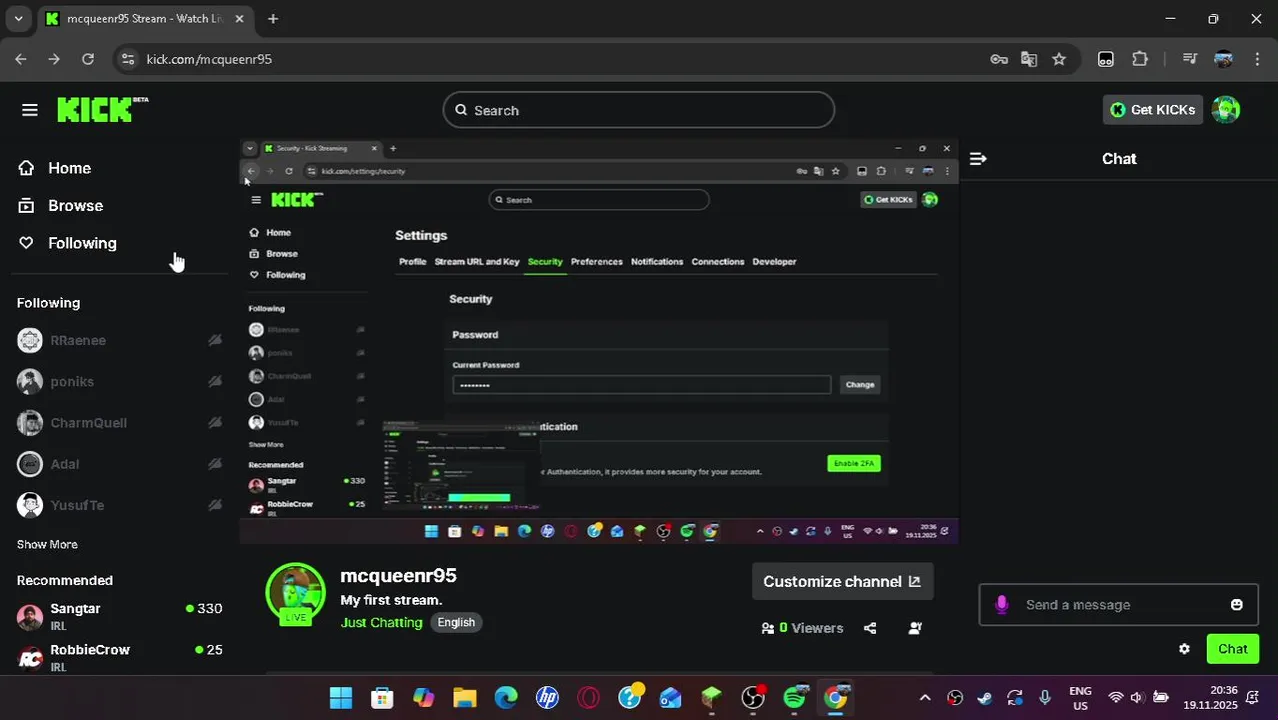Click the share icon beside Viewers
Screen dimensions: 1278x720
click(x=870, y=628)
